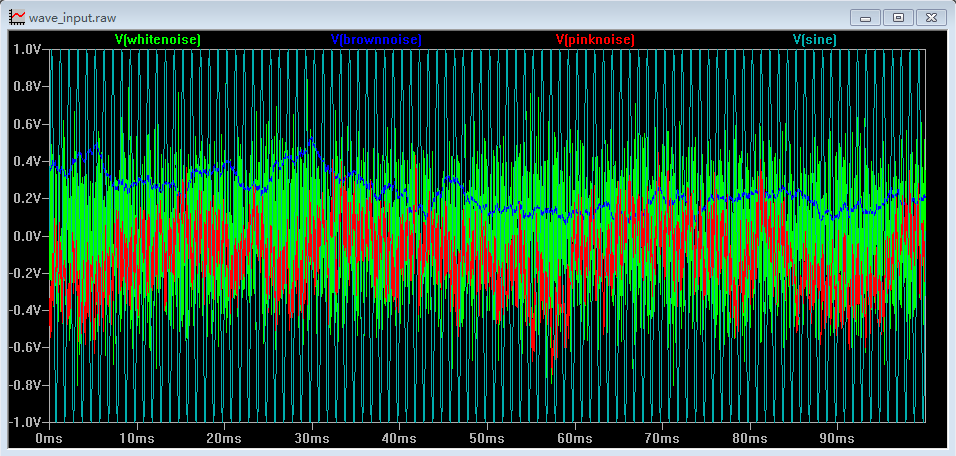Click the -1.0V vertical axis label
The height and width of the screenshot is (456, 956).
(x=25, y=422)
